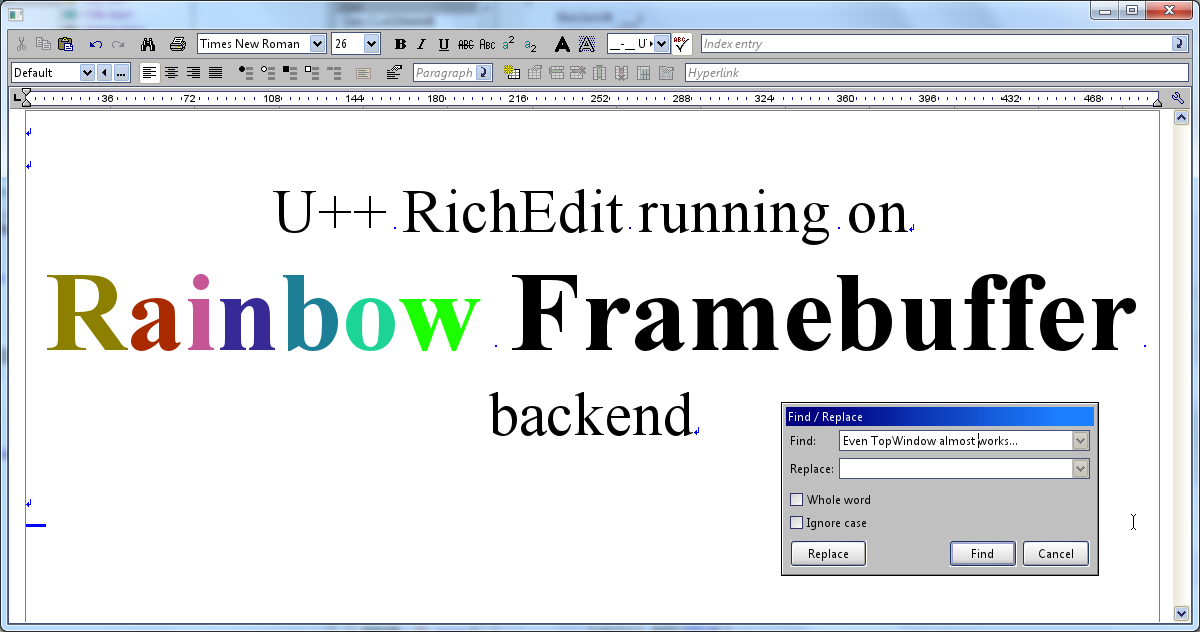Toggle the spell check icon

(682, 44)
